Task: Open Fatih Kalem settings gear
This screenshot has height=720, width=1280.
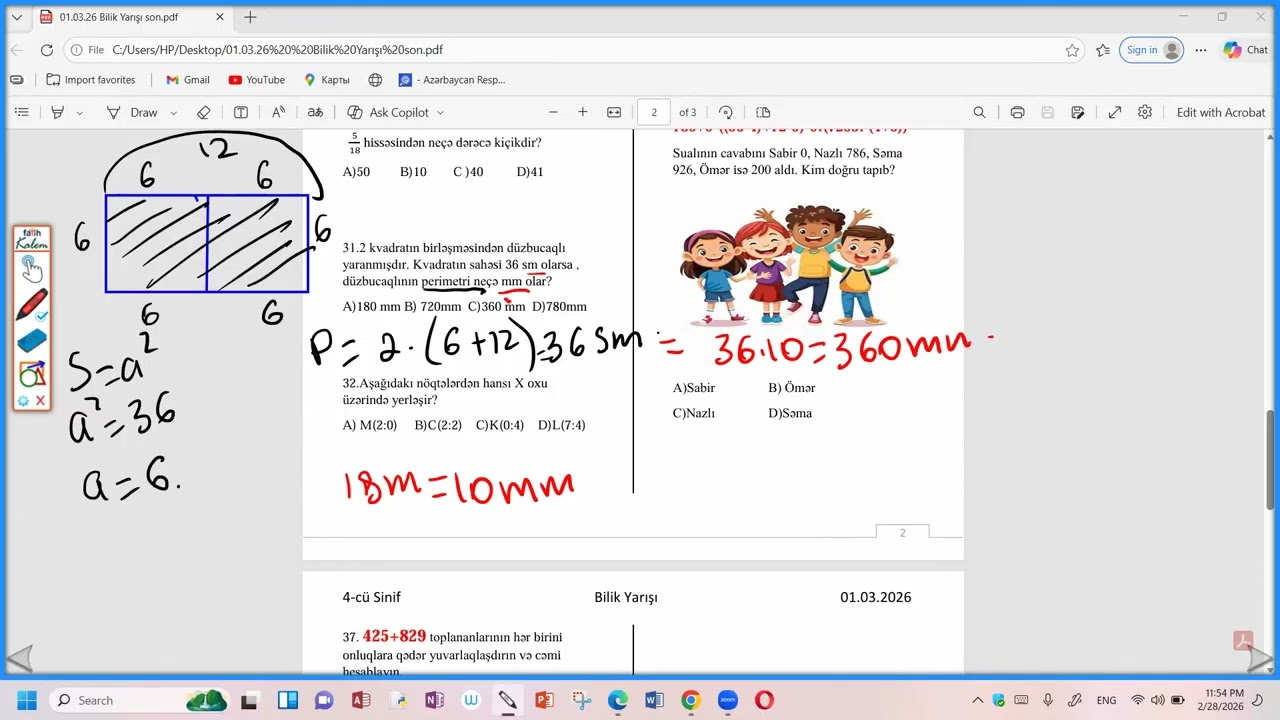Action: coord(23,401)
